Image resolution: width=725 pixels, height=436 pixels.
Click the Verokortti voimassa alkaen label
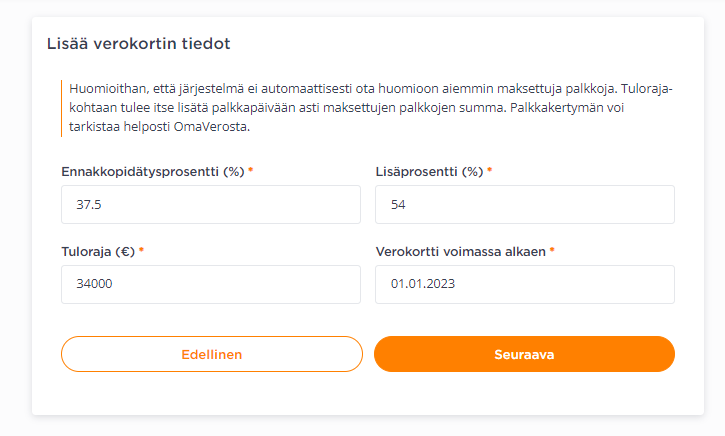tap(461, 252)
